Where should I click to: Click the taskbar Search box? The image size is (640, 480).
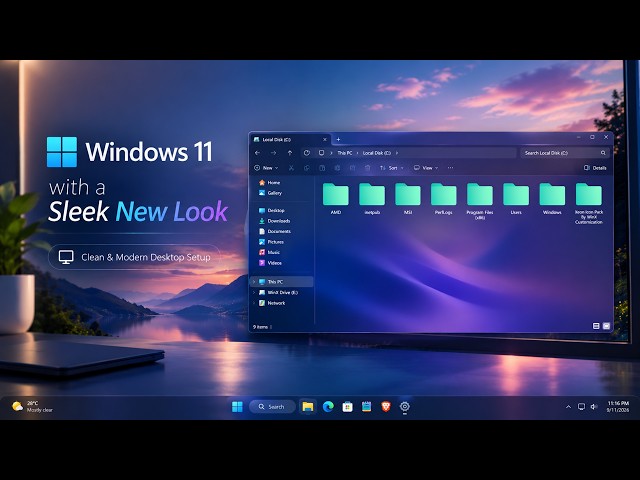click(272, 407)
